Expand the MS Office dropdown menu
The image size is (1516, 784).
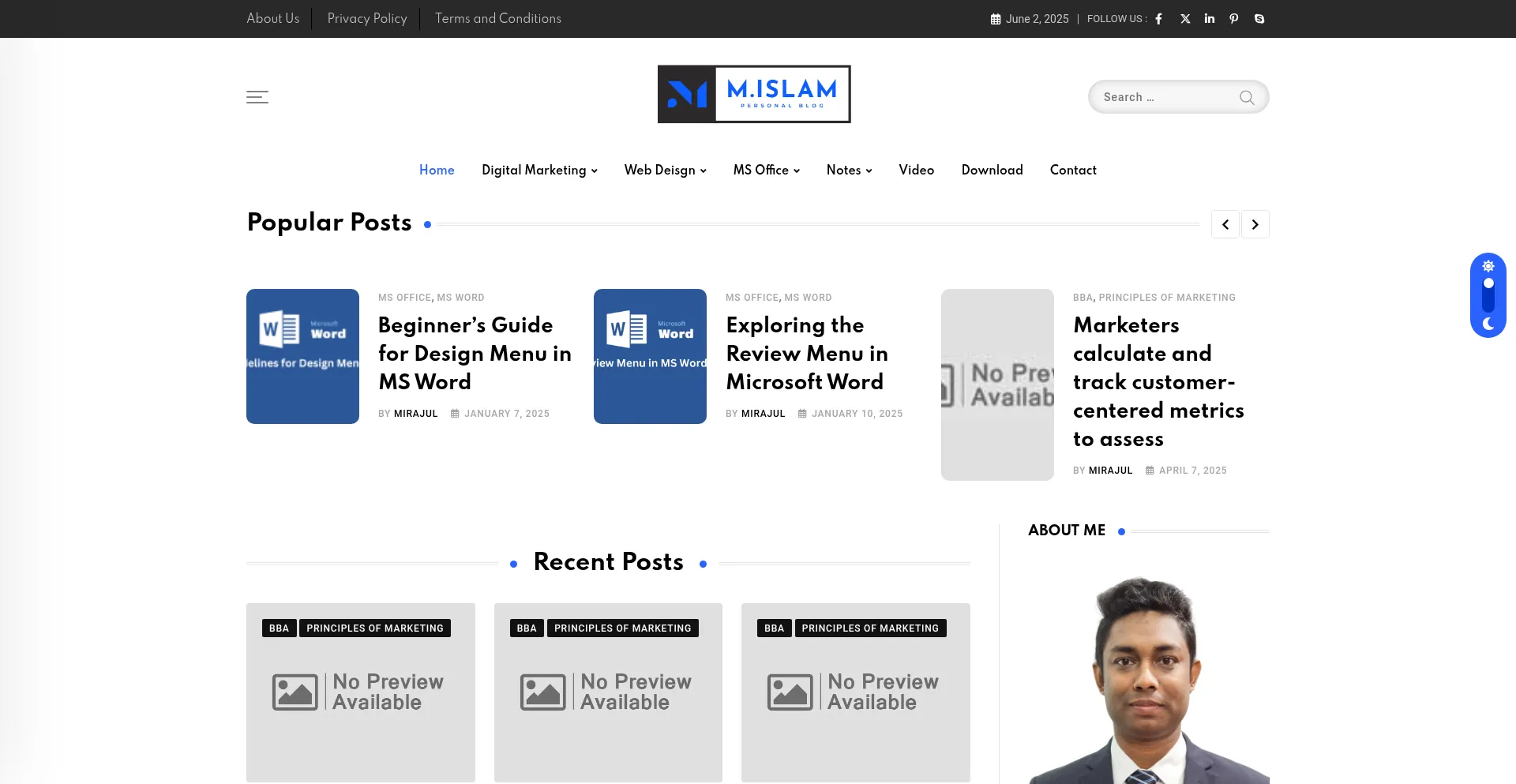766,171
